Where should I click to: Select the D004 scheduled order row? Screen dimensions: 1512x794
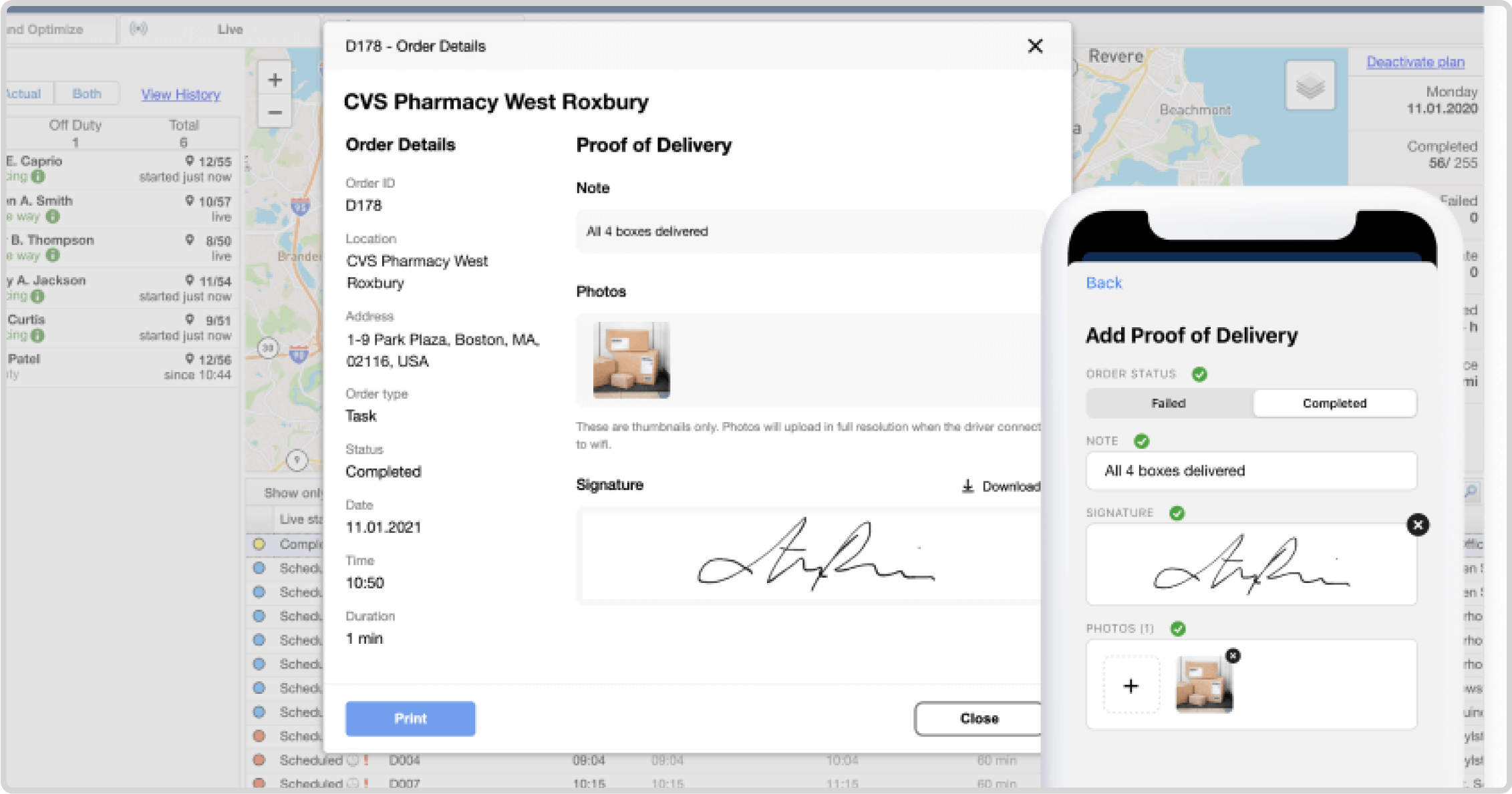coord(645,760)
